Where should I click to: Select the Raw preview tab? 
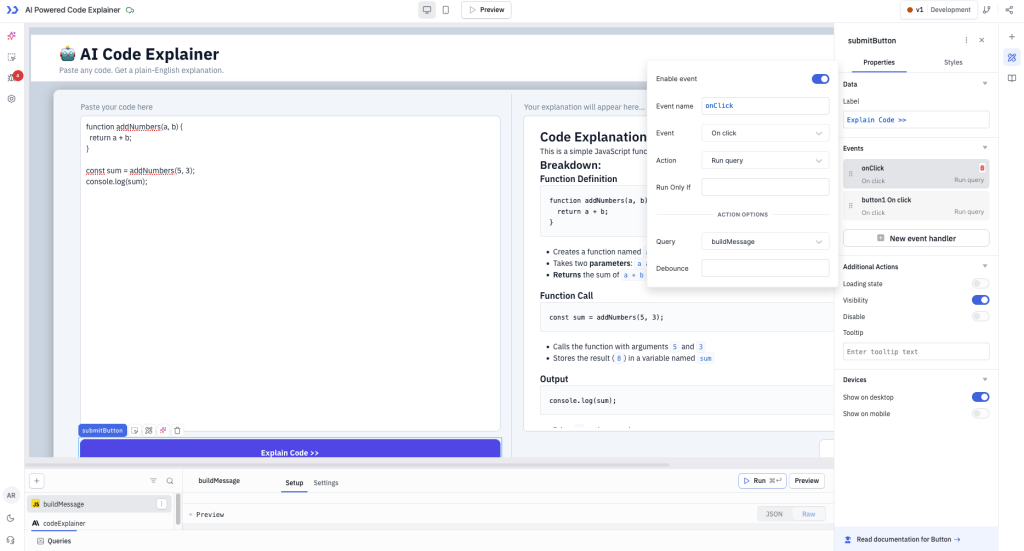pos(808,514)
